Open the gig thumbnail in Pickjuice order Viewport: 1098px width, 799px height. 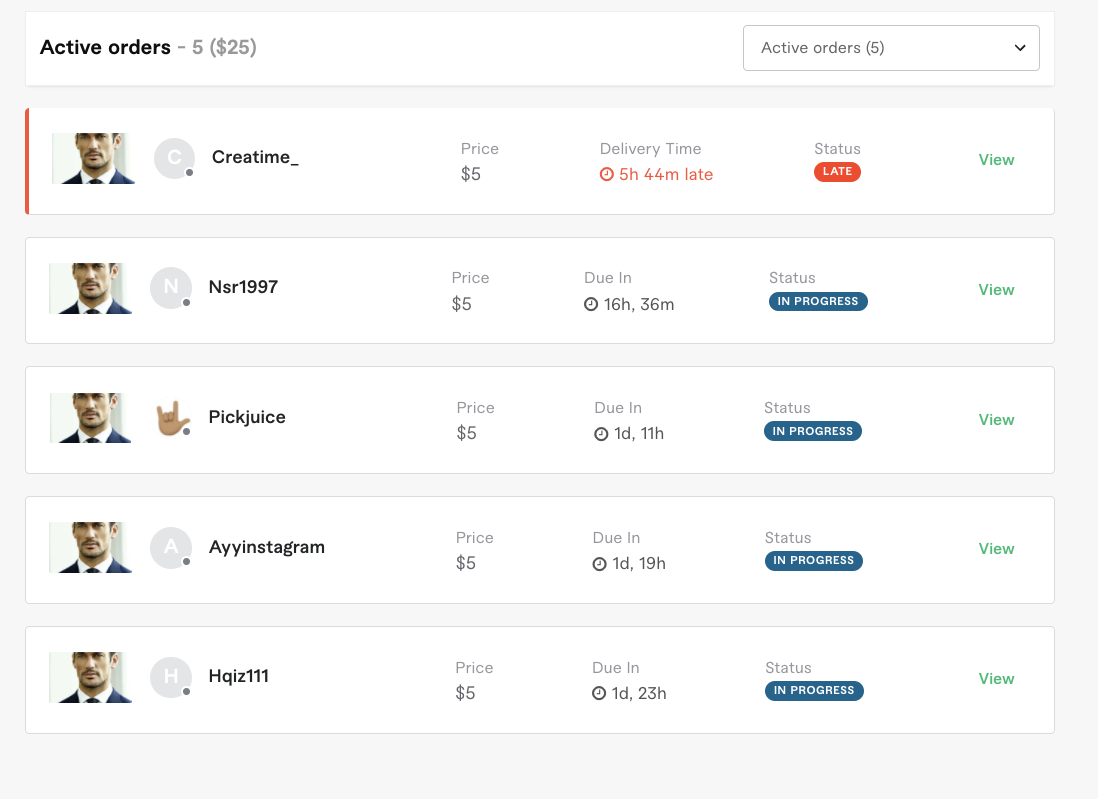coord(90,418)
